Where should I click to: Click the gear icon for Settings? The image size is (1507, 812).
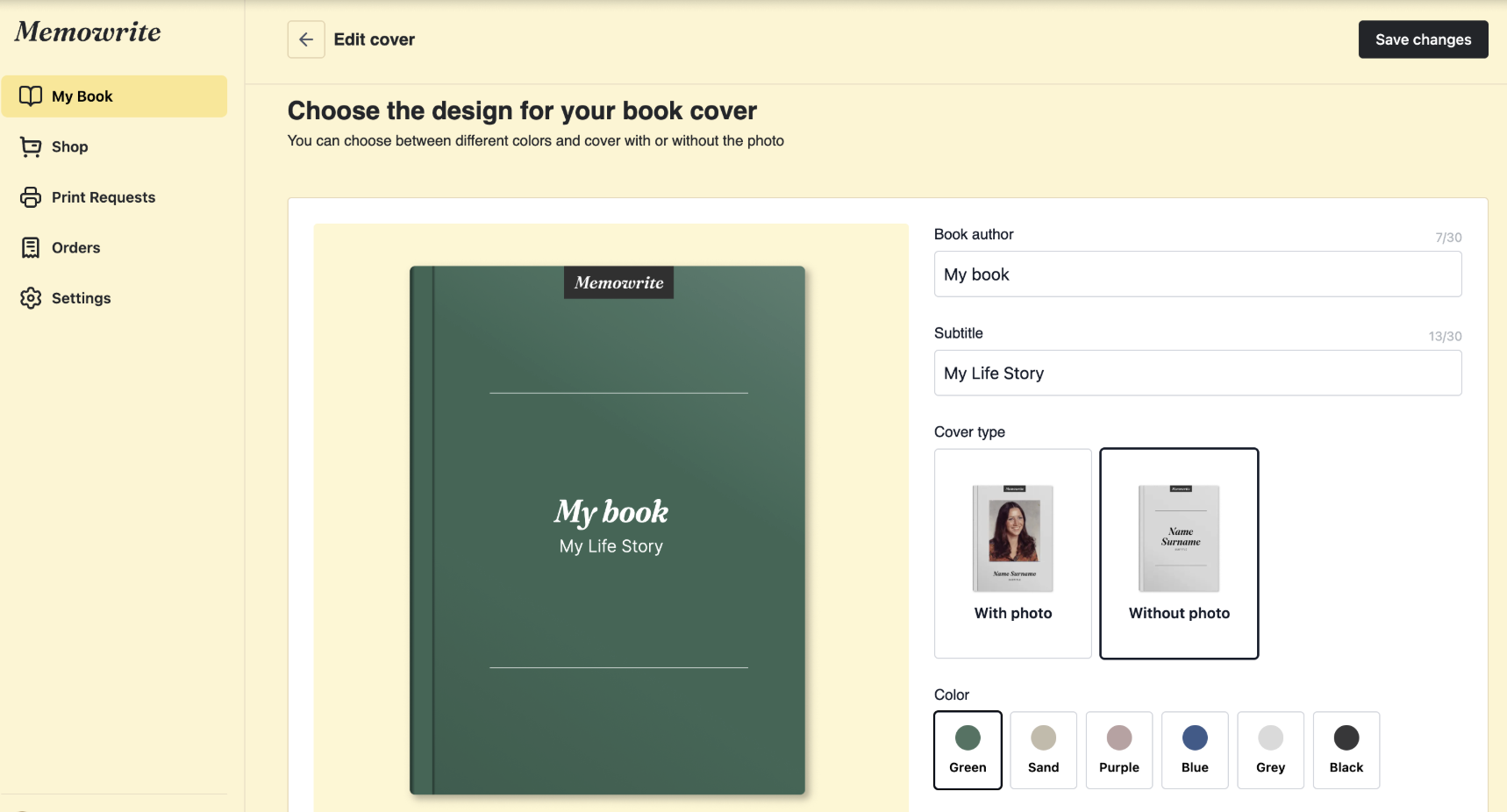pyautogui.click(x=31, y=298)
